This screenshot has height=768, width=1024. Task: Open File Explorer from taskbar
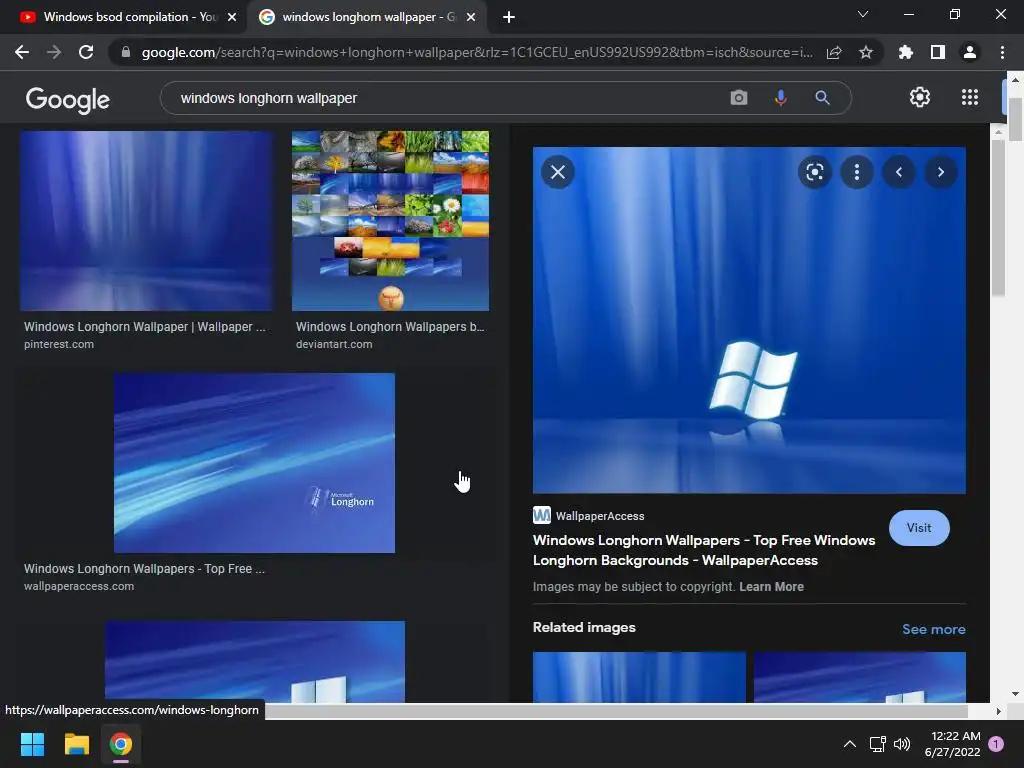point(76,744)
